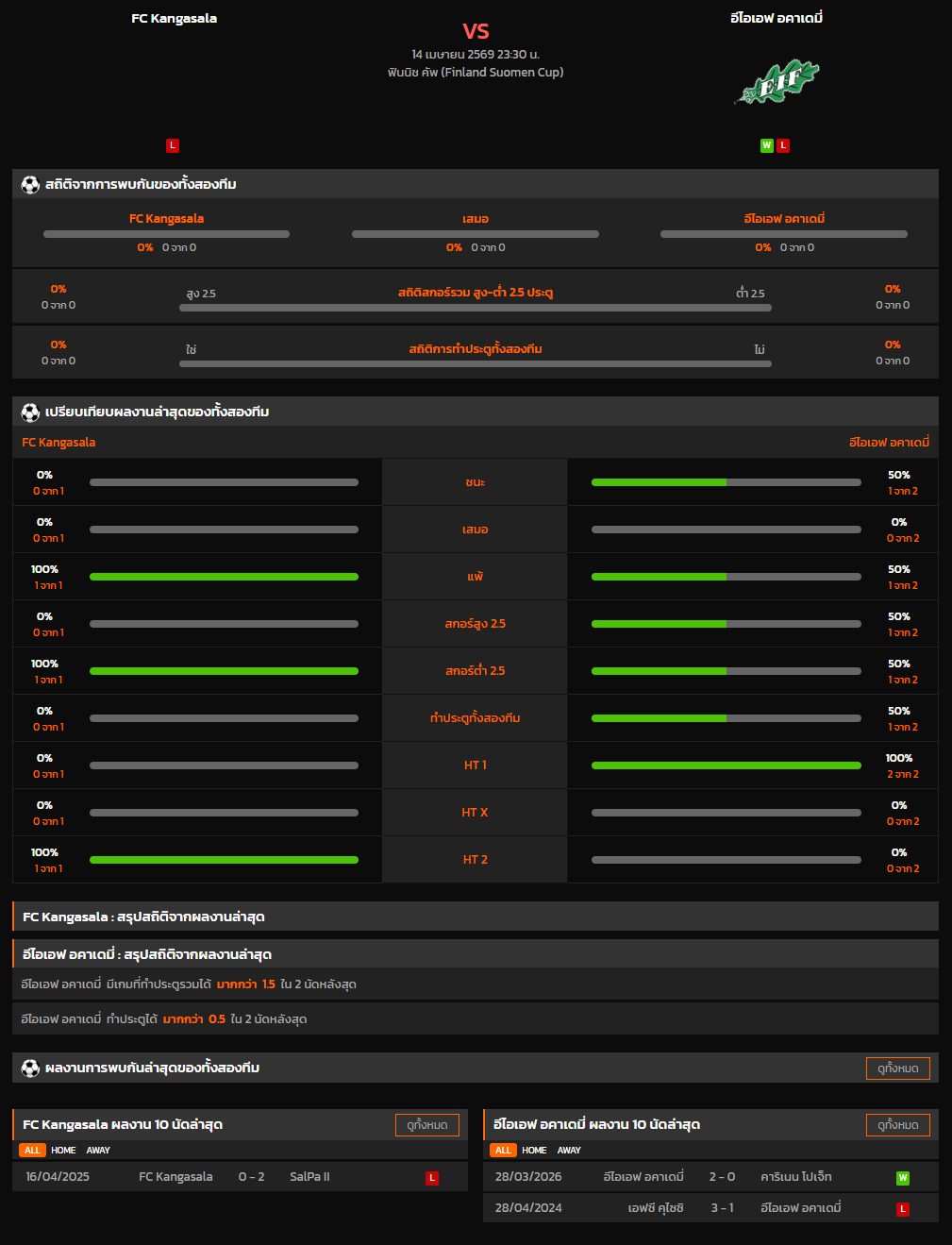Switch FC Kangasala results to HOME filter
This screenshot has height=1245, width=952.
[63, 1151]
